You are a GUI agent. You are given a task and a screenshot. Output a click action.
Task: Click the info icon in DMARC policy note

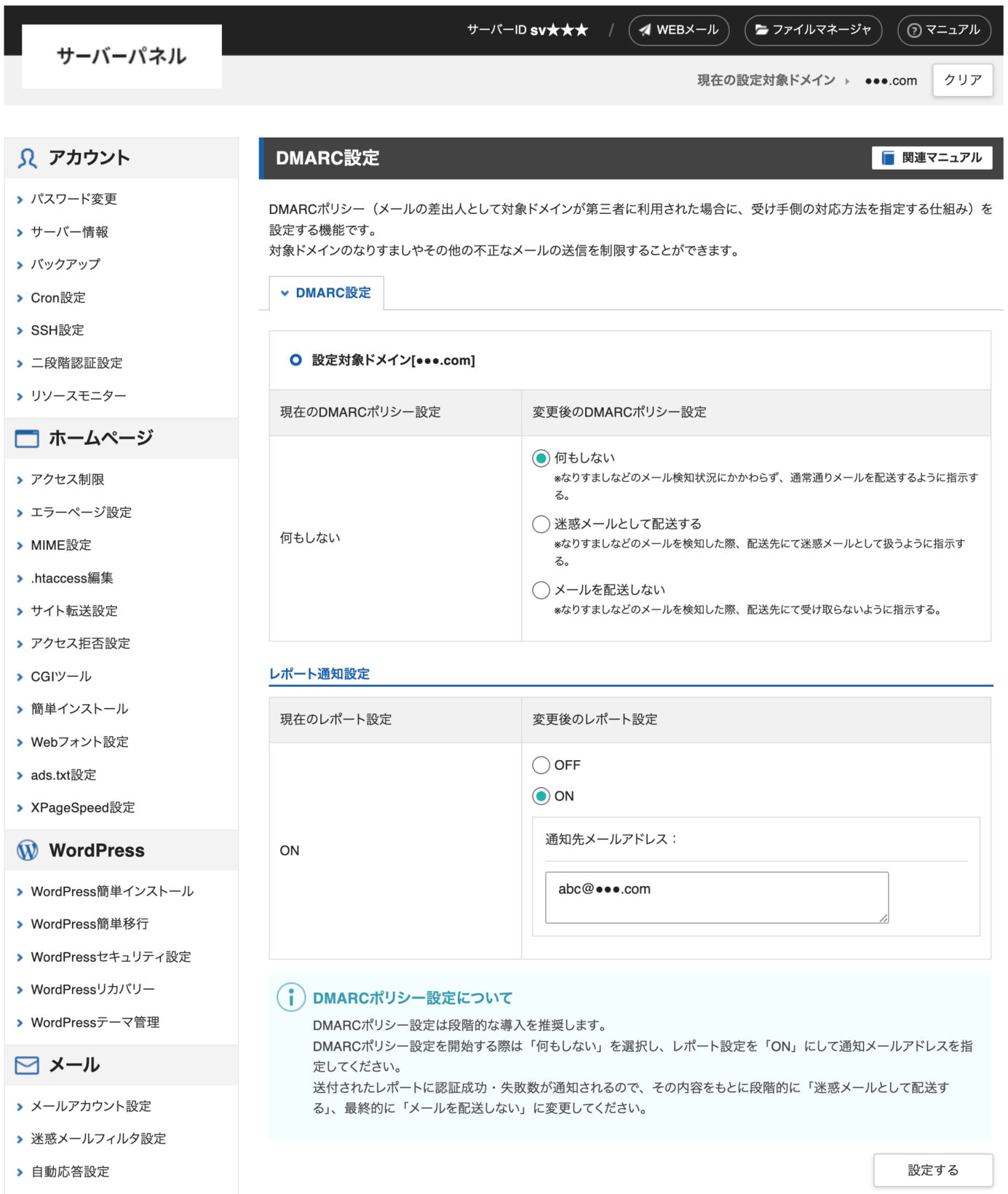coord(291,997)
